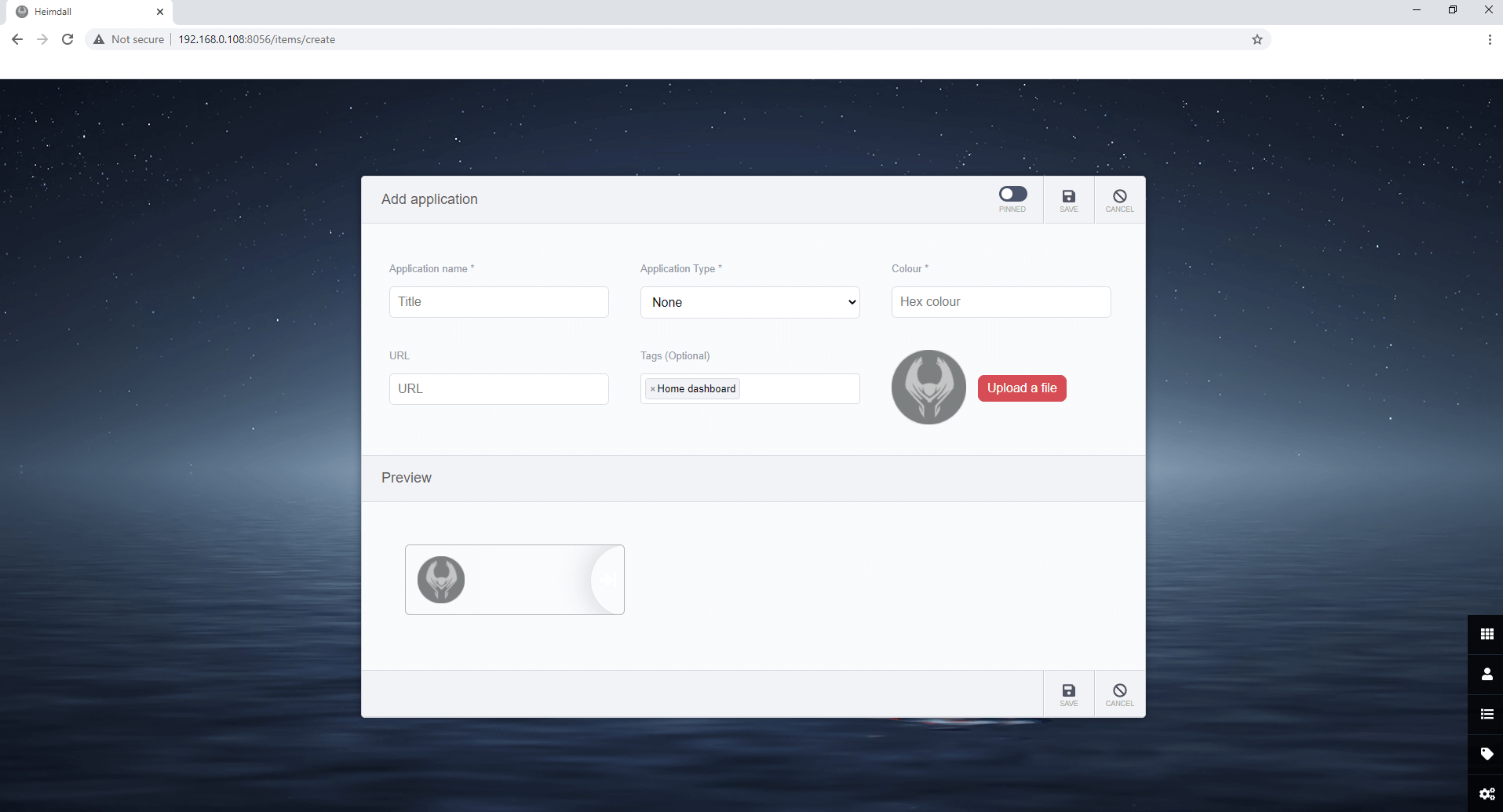The width and height of the screenshot is (1503, 812).
Task: Open the settings gears icon in sidebar
Action: click(1487, 794)
